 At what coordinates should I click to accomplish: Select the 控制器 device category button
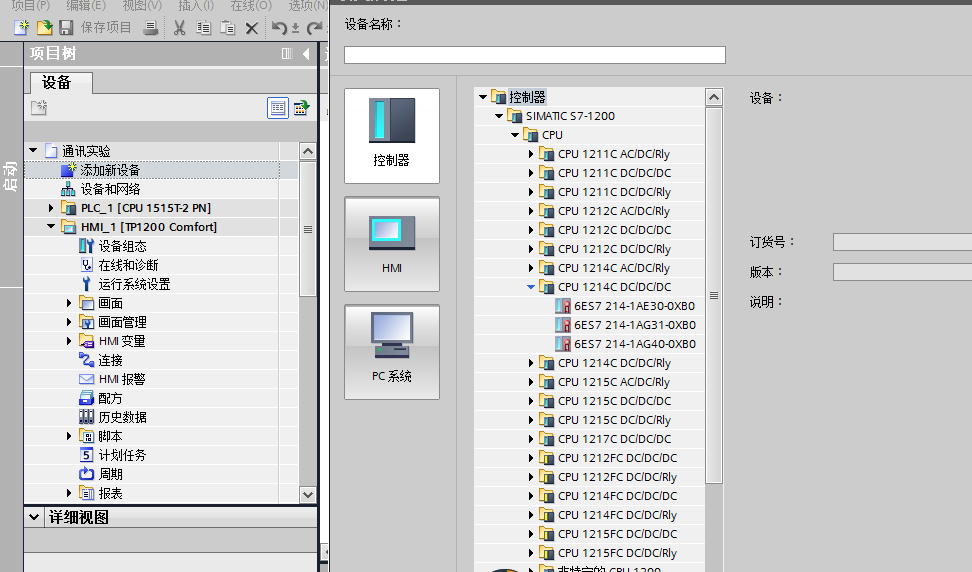tap(392, 136)
